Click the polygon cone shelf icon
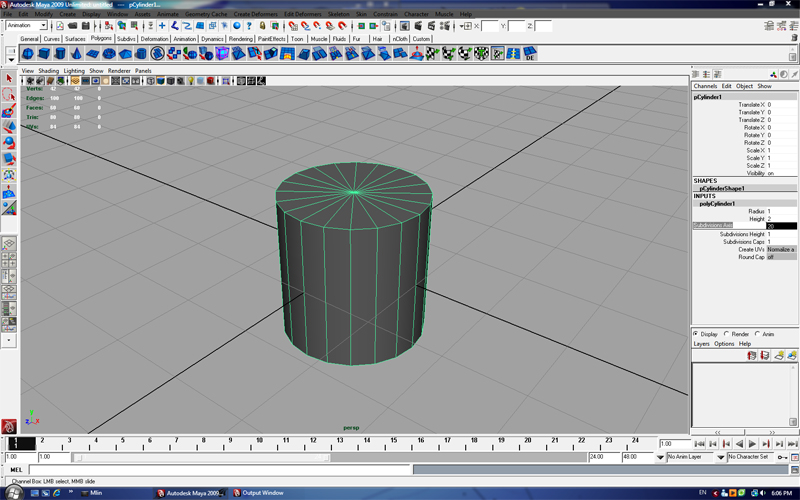Image resolution: width=800 pixels, height=500 pixels. [77, 54]
